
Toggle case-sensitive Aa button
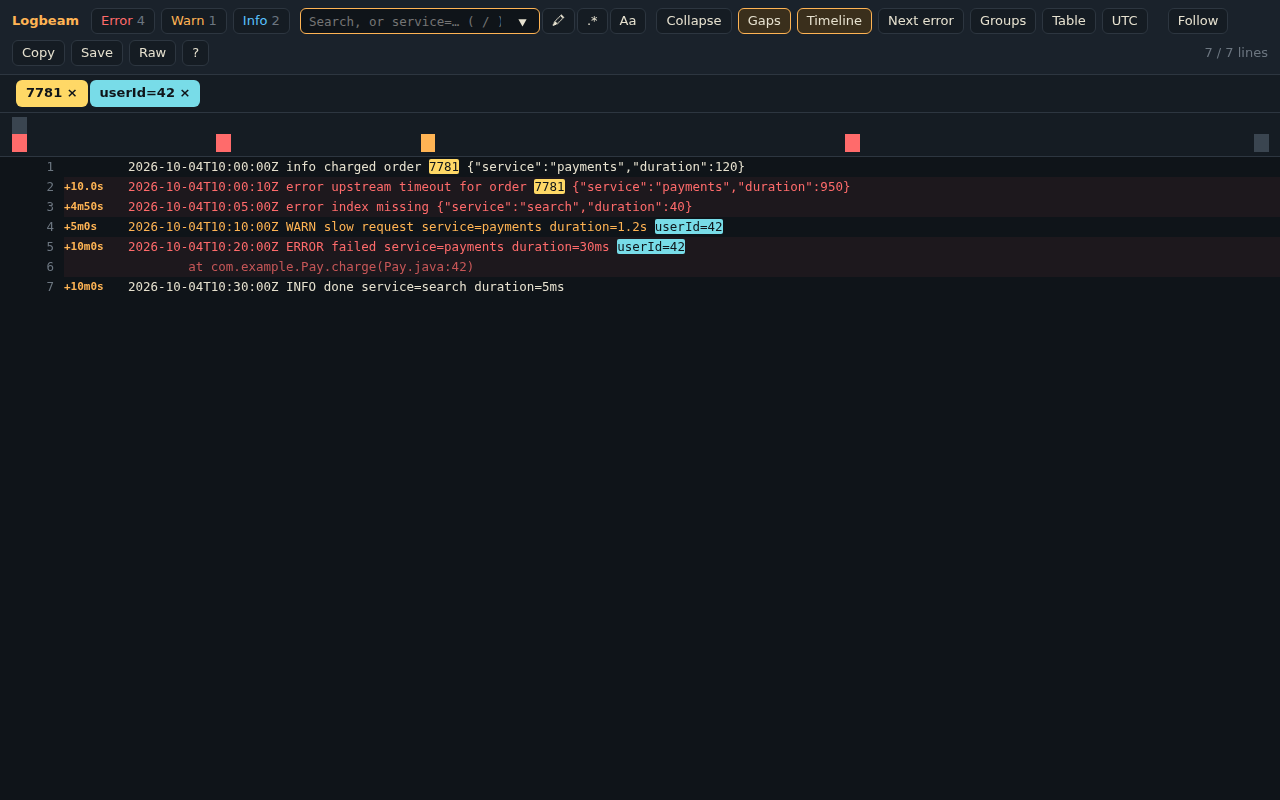[628, 21]
